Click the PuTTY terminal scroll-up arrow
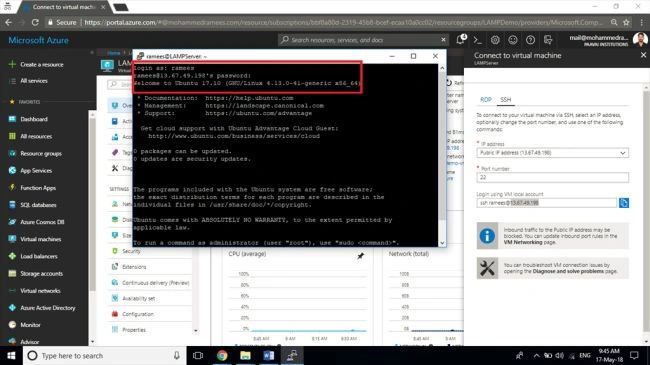 [442, 68]
